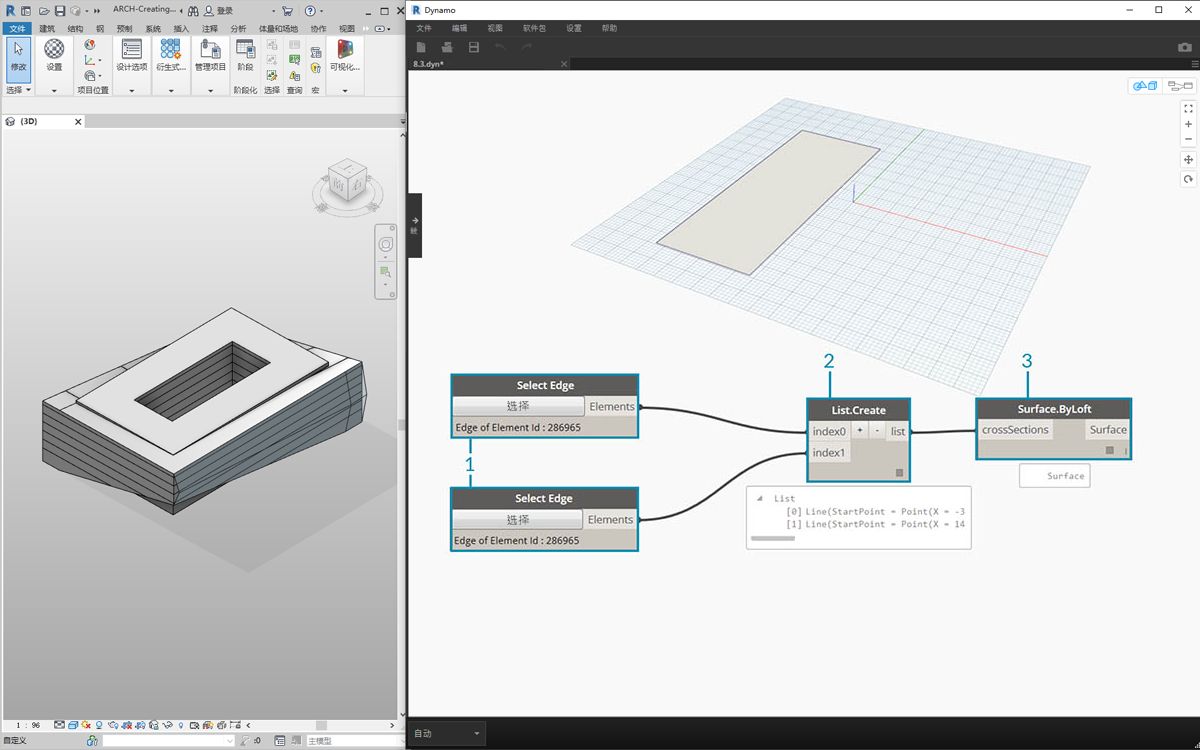Toggle Surface.ByLoft node preview square
1200x750 pixels.
(1109, 451)
